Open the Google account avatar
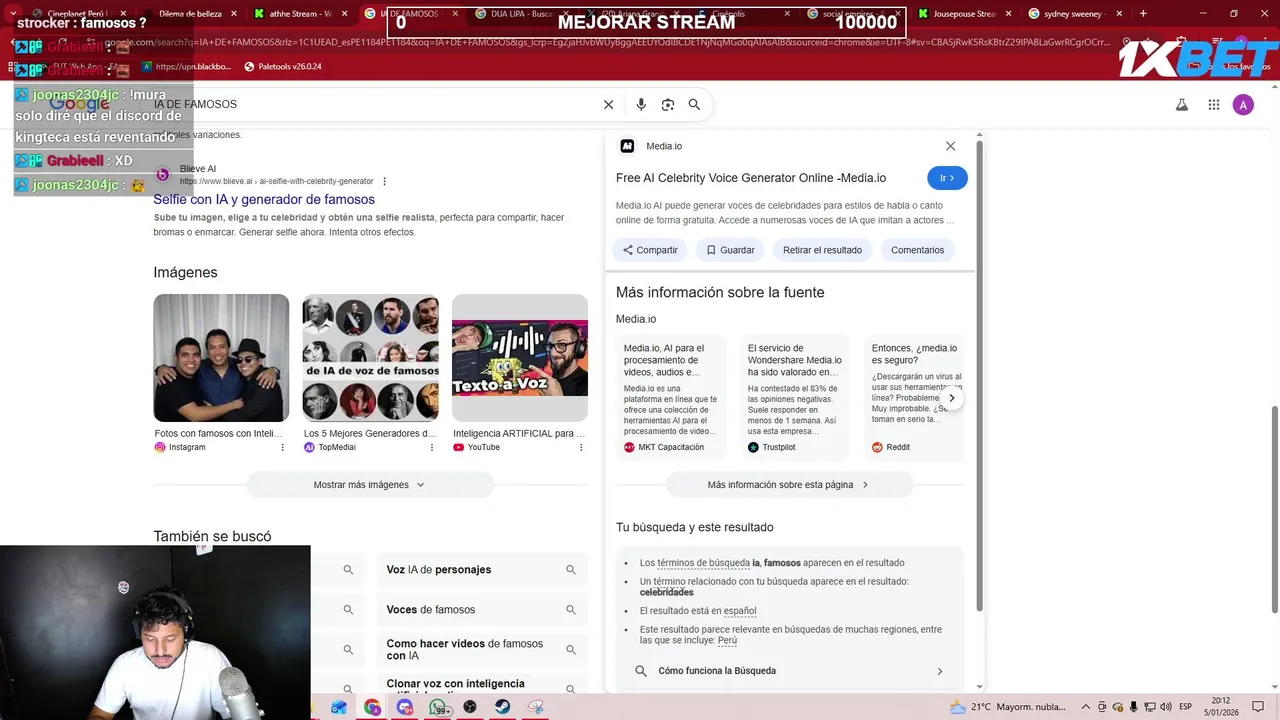This screenshot has height=720, width=1280. tap(1243, 105)
